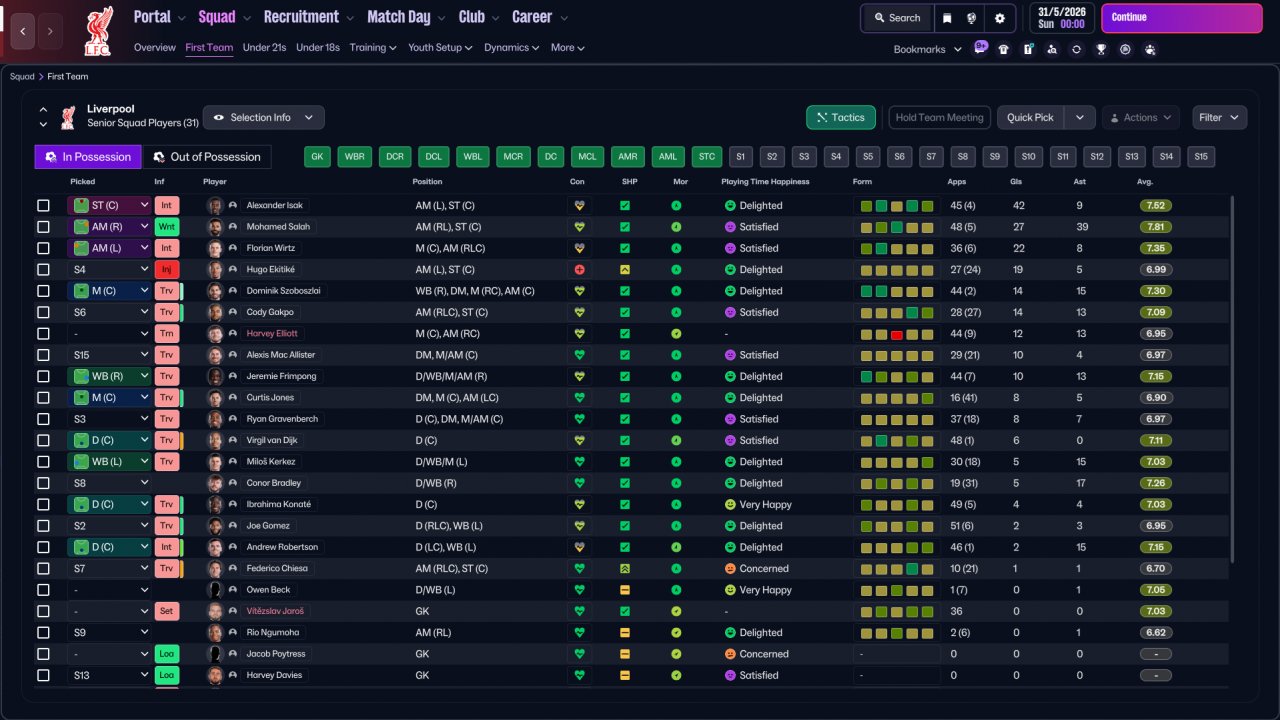Click the Quick Pick button

[1031, 118]
